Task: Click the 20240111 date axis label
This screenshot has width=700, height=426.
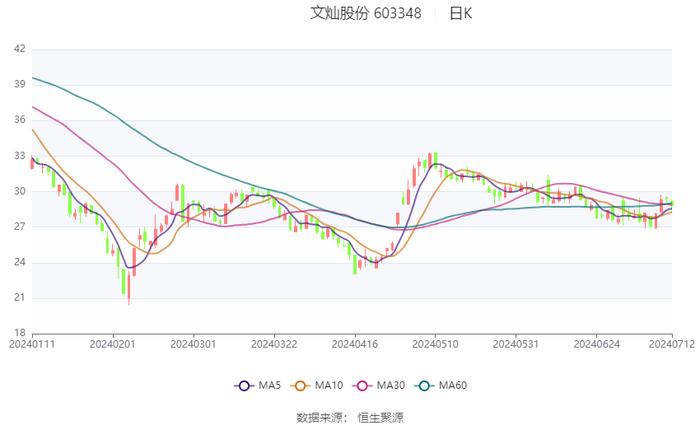Action: pos(32,344)
